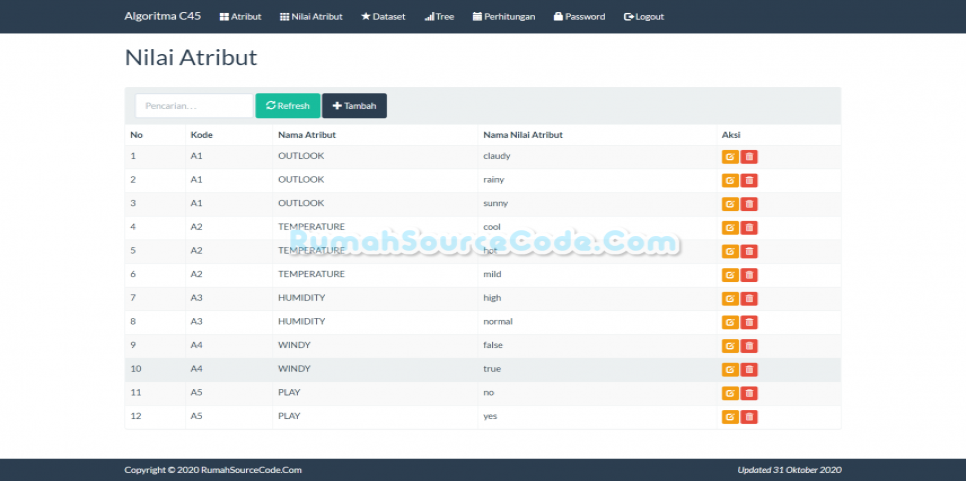Click the footer copyright RumahSourceCode.Com text
This screenshot has width=966, height=481.
pyautogui.click(x=213, y=470)
